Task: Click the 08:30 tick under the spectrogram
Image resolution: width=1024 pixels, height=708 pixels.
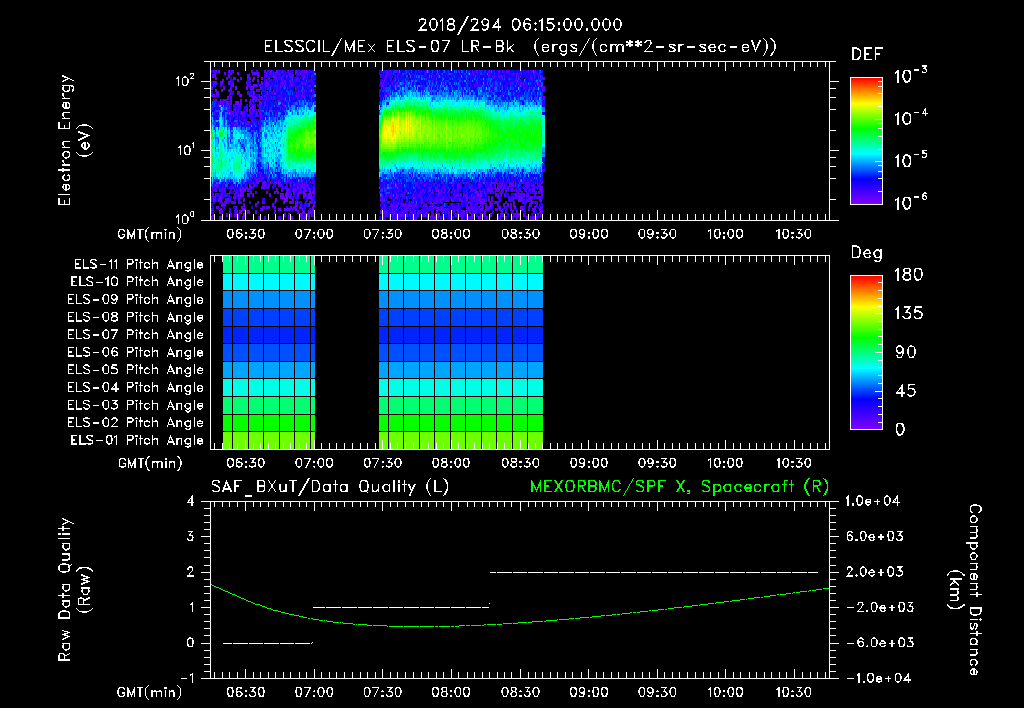Action: pos(520,234)
